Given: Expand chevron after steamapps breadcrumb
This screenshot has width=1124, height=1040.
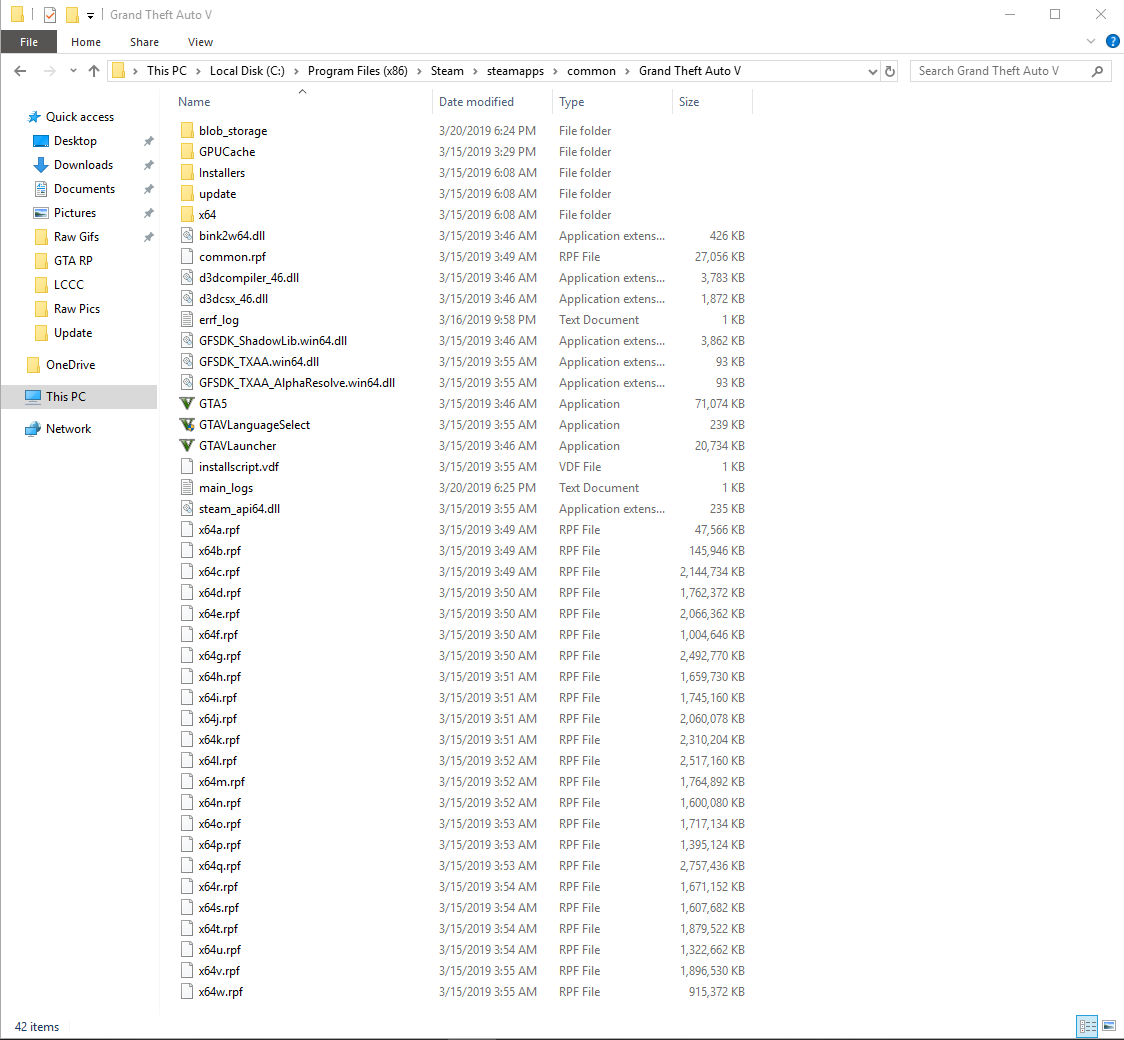Looking at the screenshot, I should 556,71.
